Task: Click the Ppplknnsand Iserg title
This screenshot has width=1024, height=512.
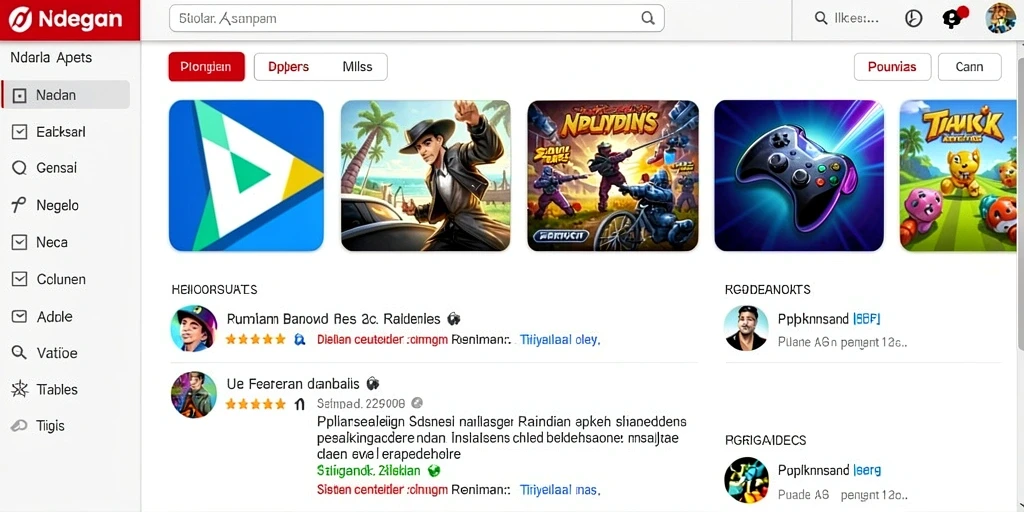Action: coord(829,470)
